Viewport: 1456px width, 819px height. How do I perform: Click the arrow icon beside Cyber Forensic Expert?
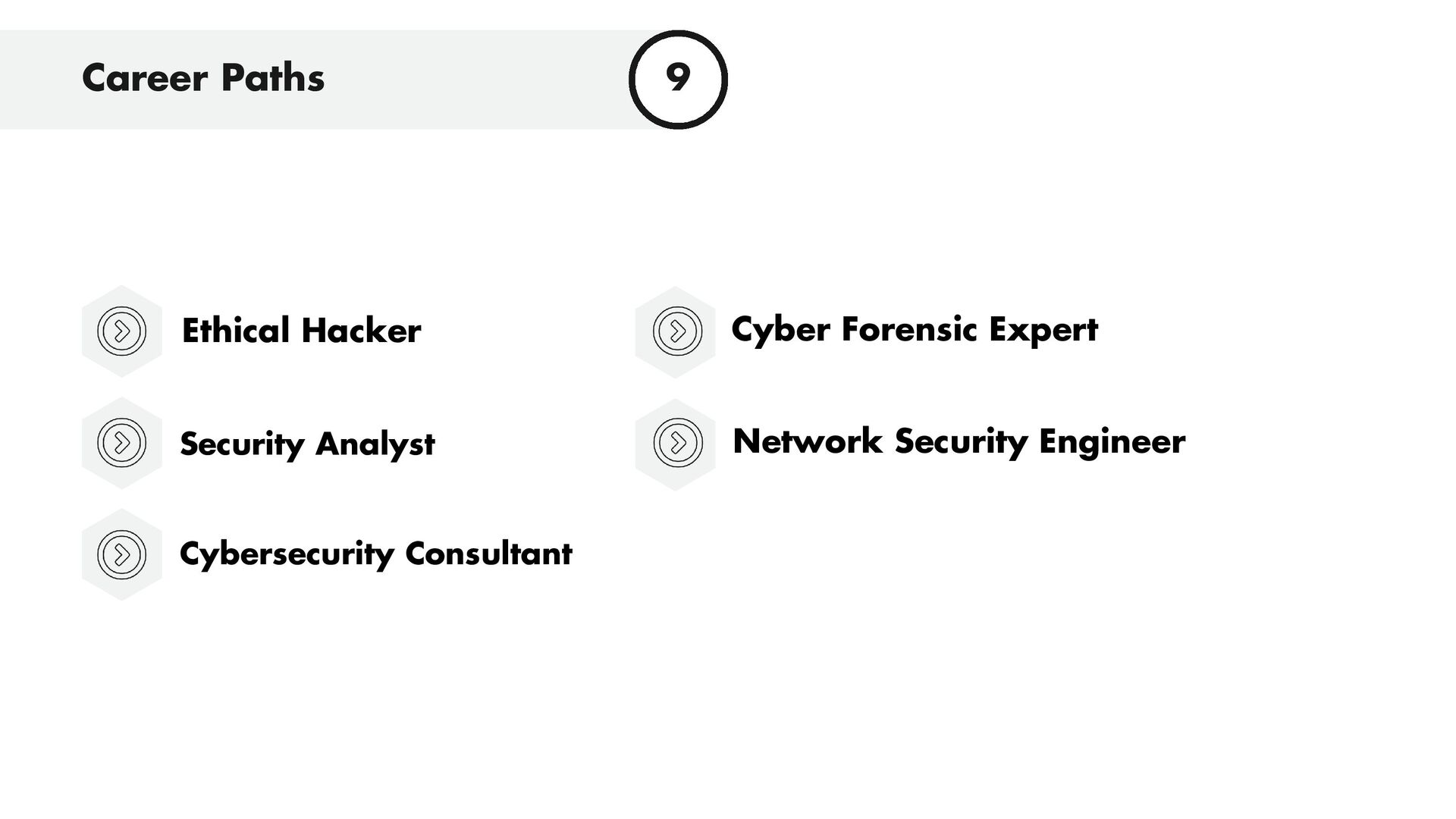tap(676, 331)
